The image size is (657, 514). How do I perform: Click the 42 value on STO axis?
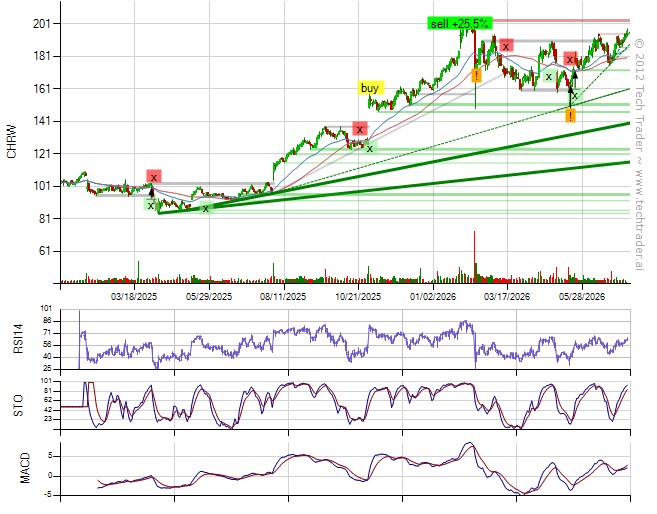(x=47, y=409)
